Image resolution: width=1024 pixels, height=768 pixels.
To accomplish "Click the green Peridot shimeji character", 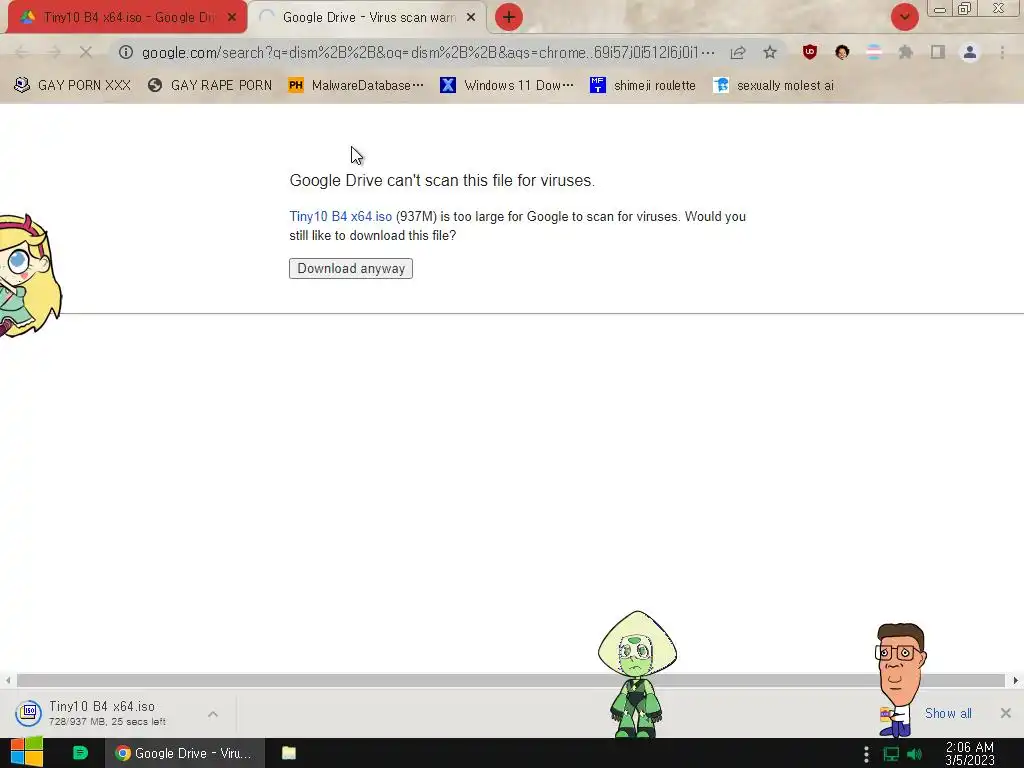I will point(637,673).
